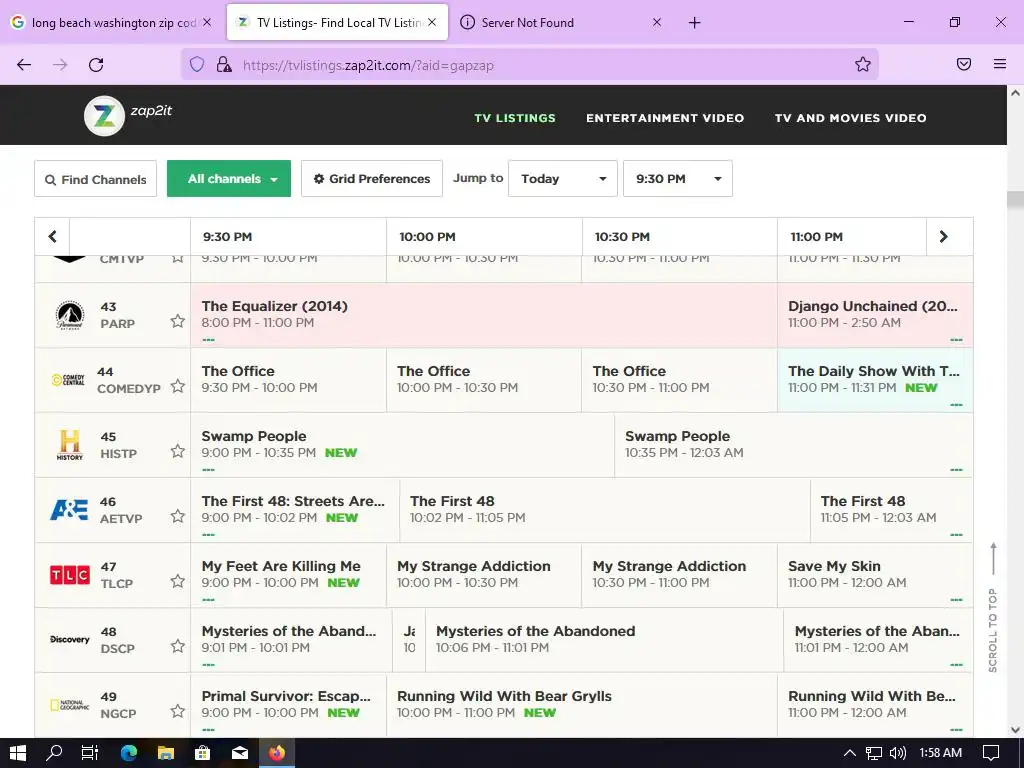Expand the All channels dropdown

pyautogui.click(x=229, y=178)
